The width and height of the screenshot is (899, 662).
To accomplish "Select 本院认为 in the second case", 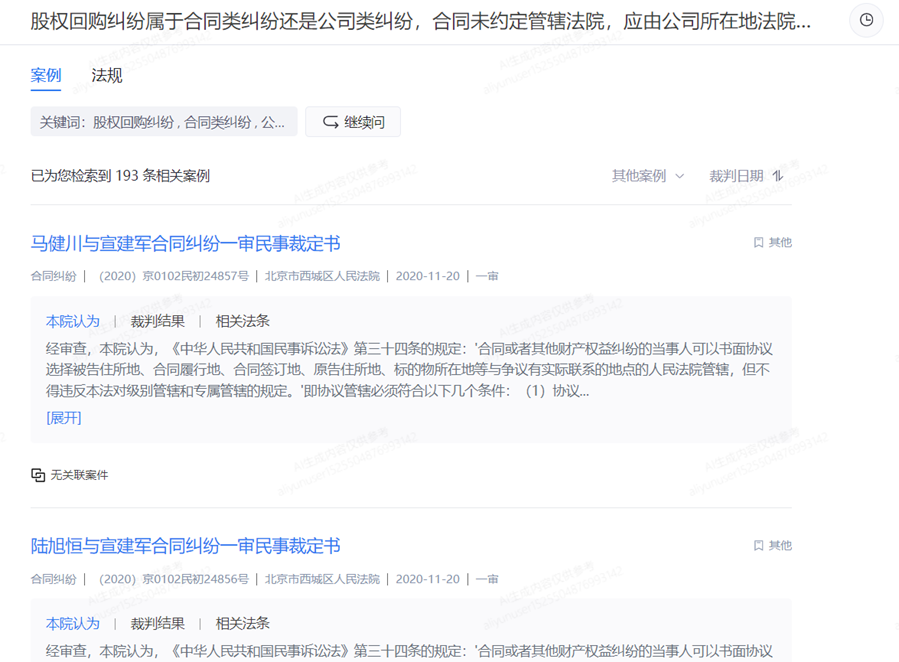I will click(73, 623).
